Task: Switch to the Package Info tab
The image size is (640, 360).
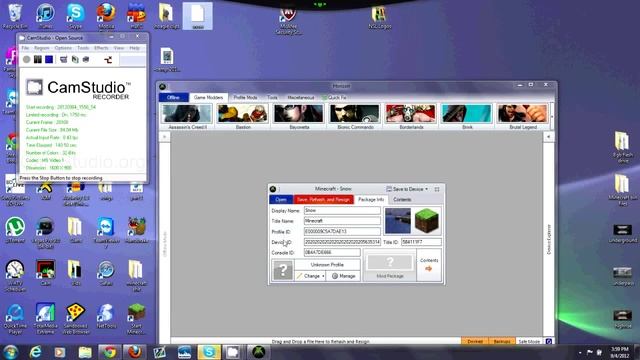Action: point(371,200)
